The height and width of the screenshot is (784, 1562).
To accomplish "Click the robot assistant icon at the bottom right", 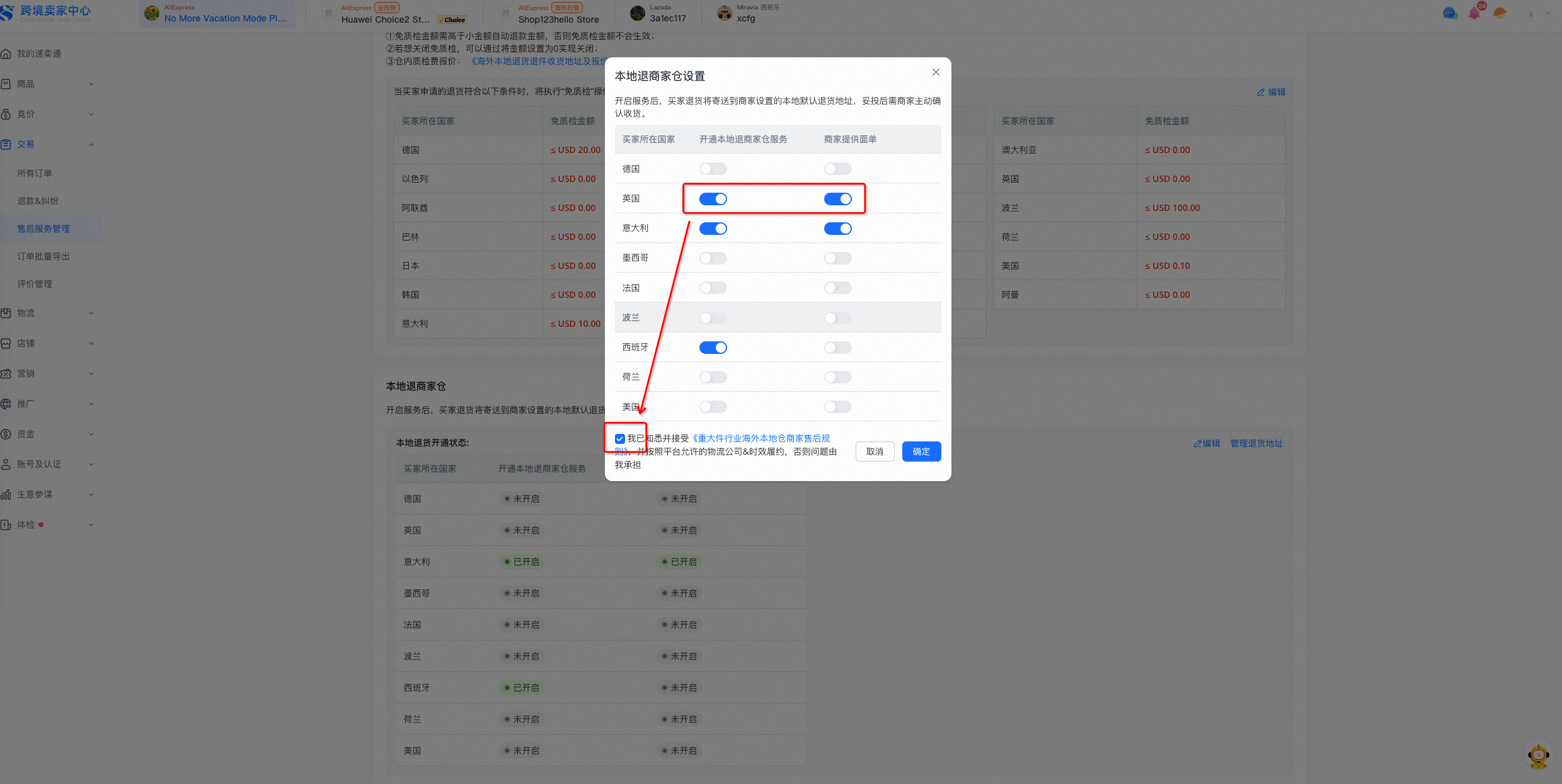I will pos(1538,756).
